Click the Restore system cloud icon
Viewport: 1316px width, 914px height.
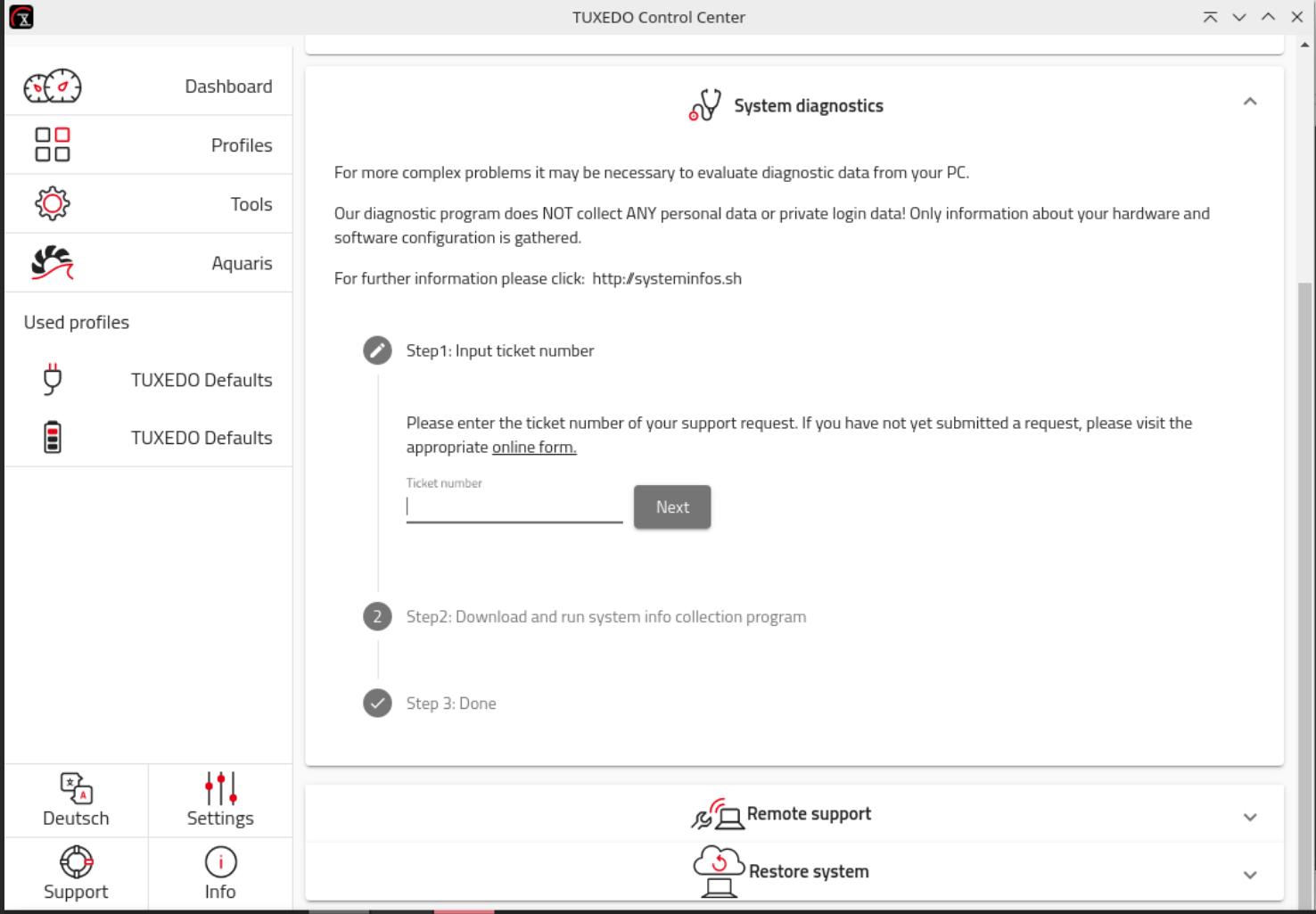[x=719, y=871]
